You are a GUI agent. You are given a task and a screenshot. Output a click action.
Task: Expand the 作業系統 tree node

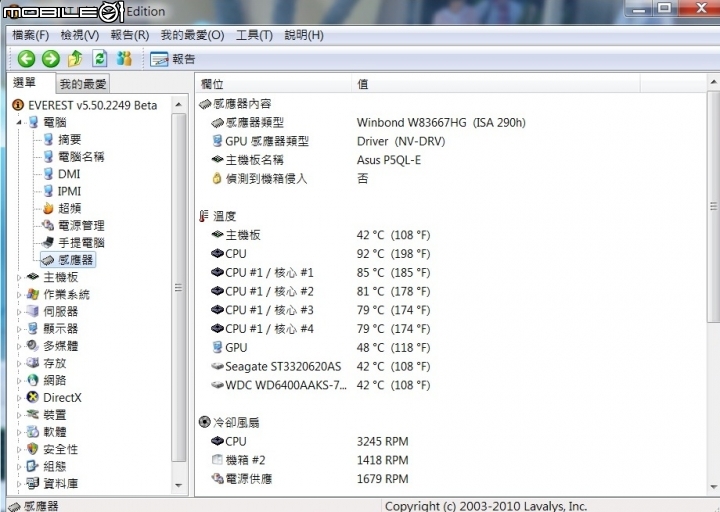coord(19,294)
